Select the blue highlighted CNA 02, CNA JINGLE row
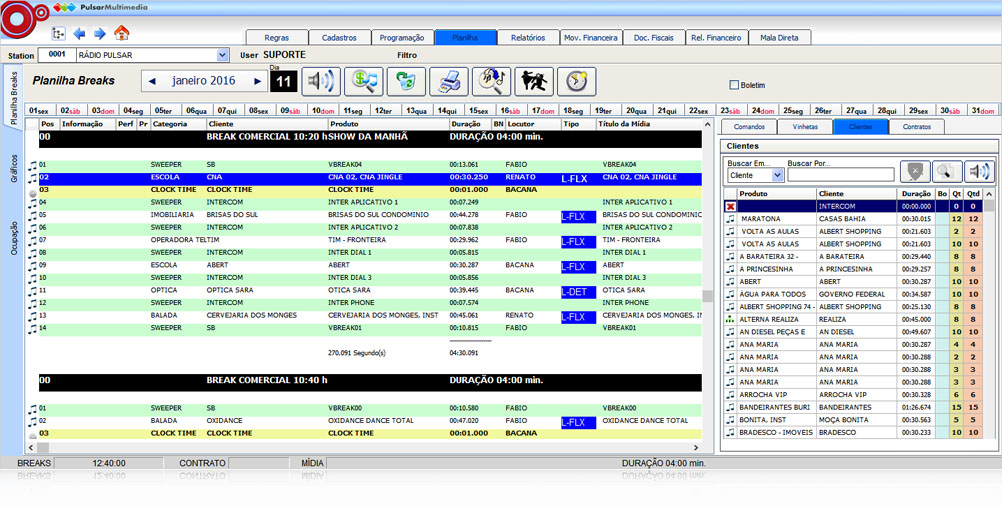 [x=370, y=178]
